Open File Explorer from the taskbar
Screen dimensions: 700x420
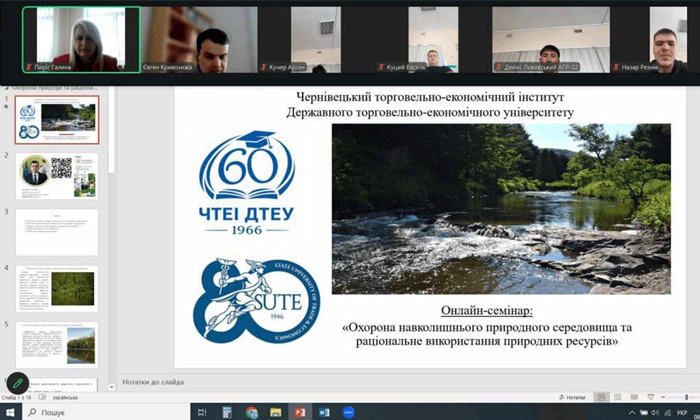click(x=276, y=412)
